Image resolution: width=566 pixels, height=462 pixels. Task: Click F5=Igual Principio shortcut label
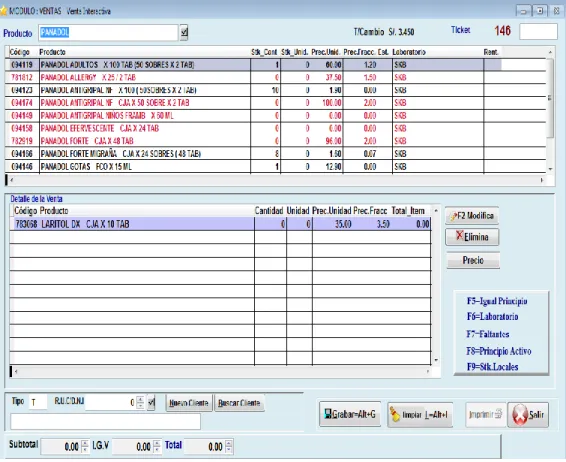[497, 301]
